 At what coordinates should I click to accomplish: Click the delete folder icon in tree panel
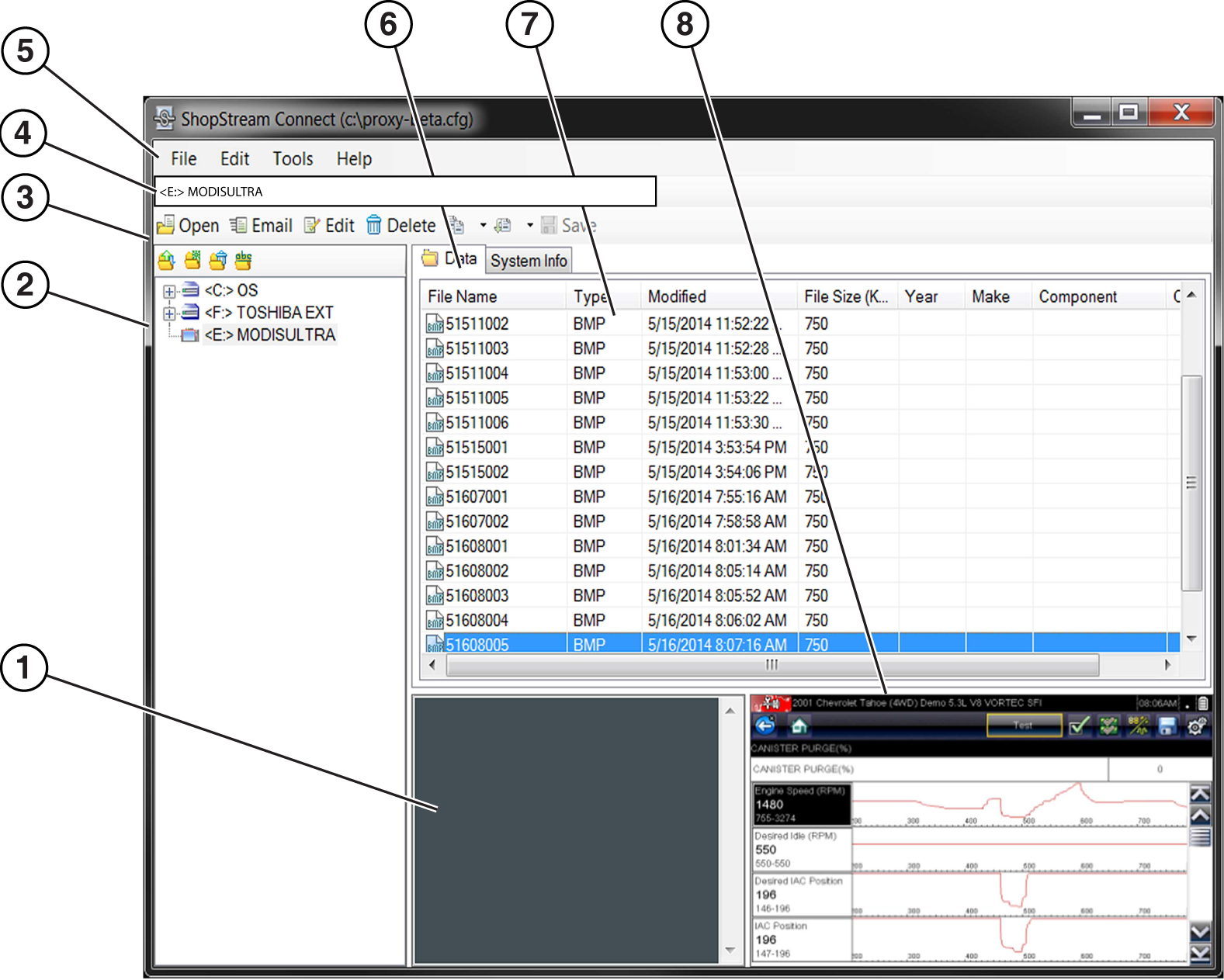pyautogui.click(x=218, y=261)
